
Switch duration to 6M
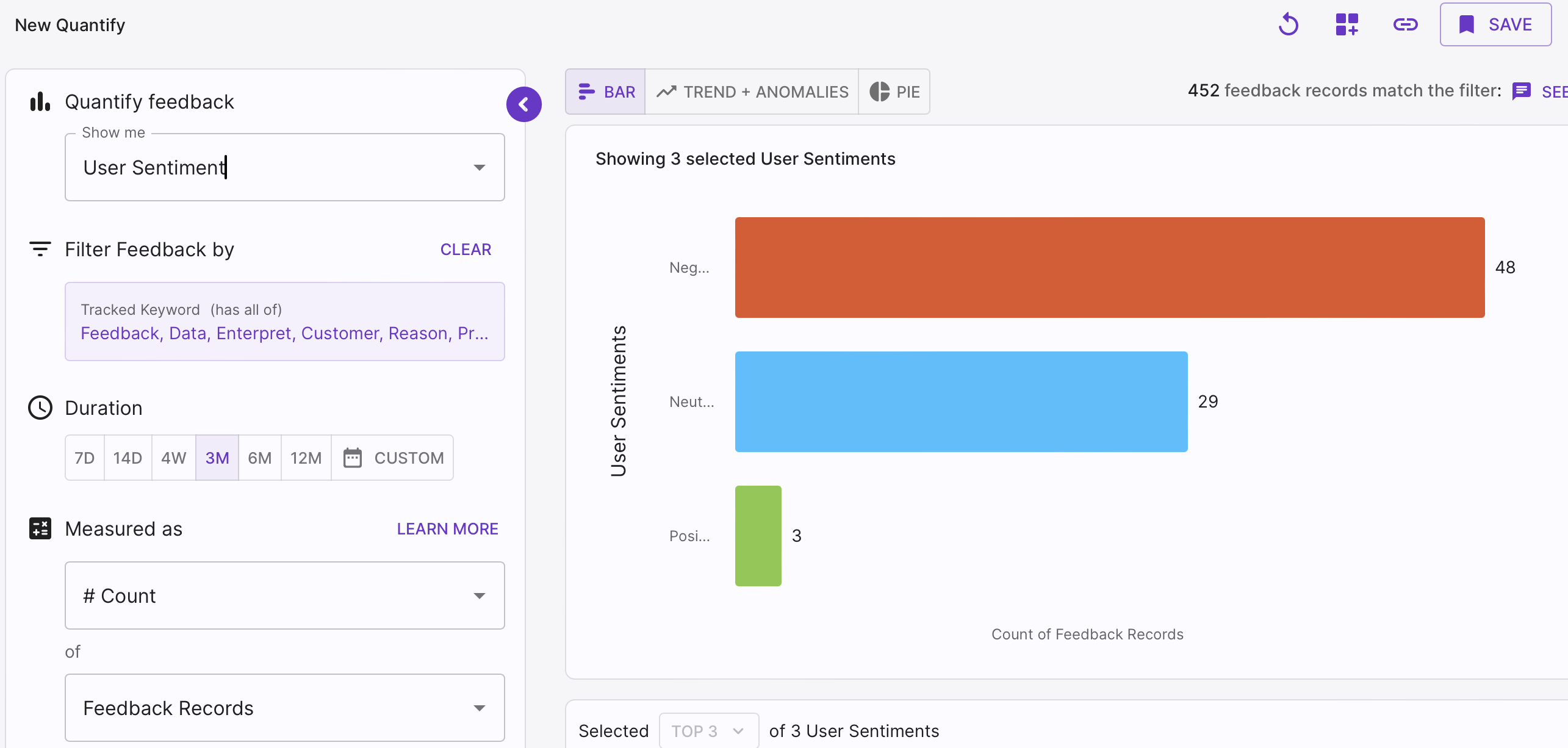(x=259, y=458)
